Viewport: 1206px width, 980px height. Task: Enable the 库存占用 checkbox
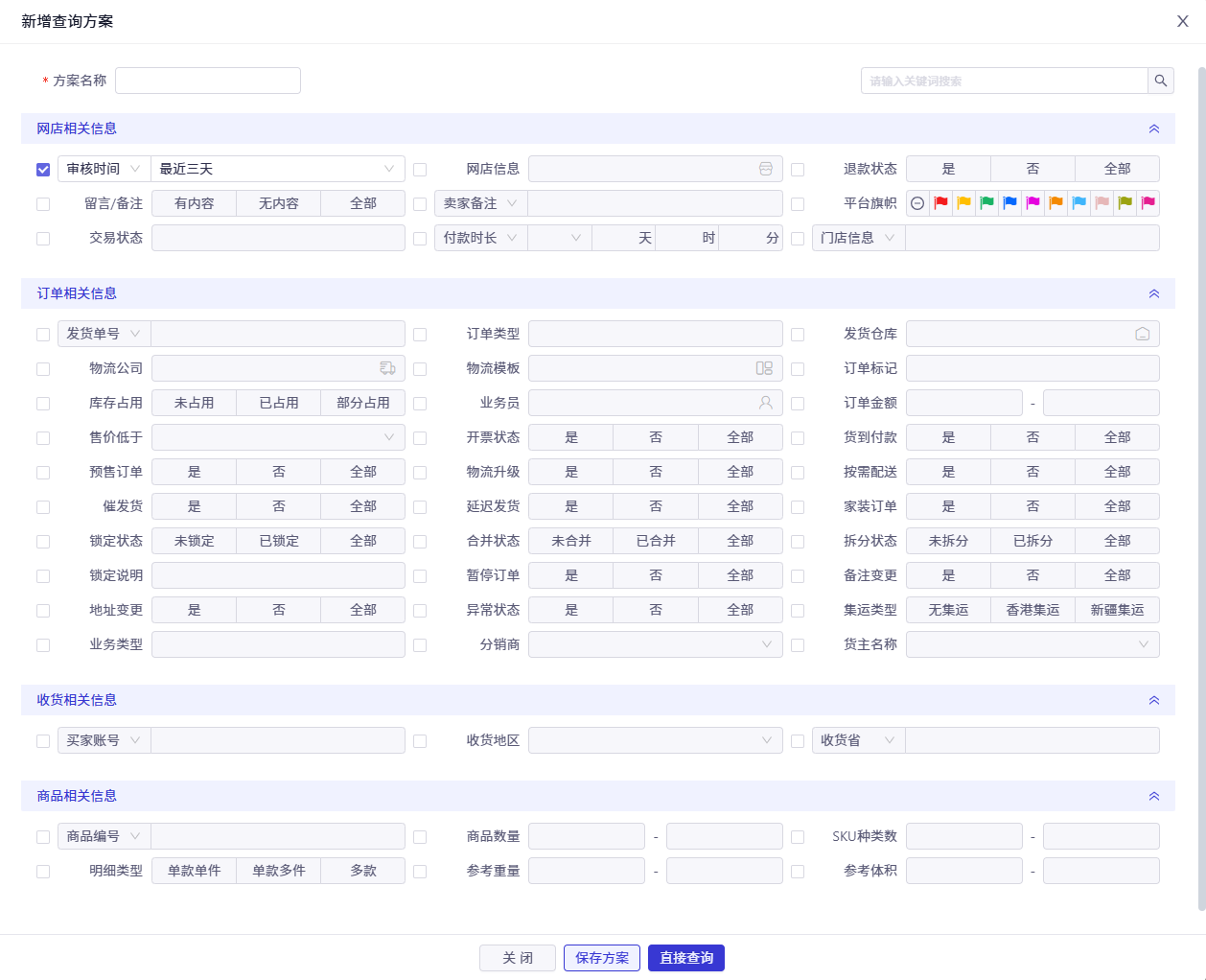coord(43,404)
